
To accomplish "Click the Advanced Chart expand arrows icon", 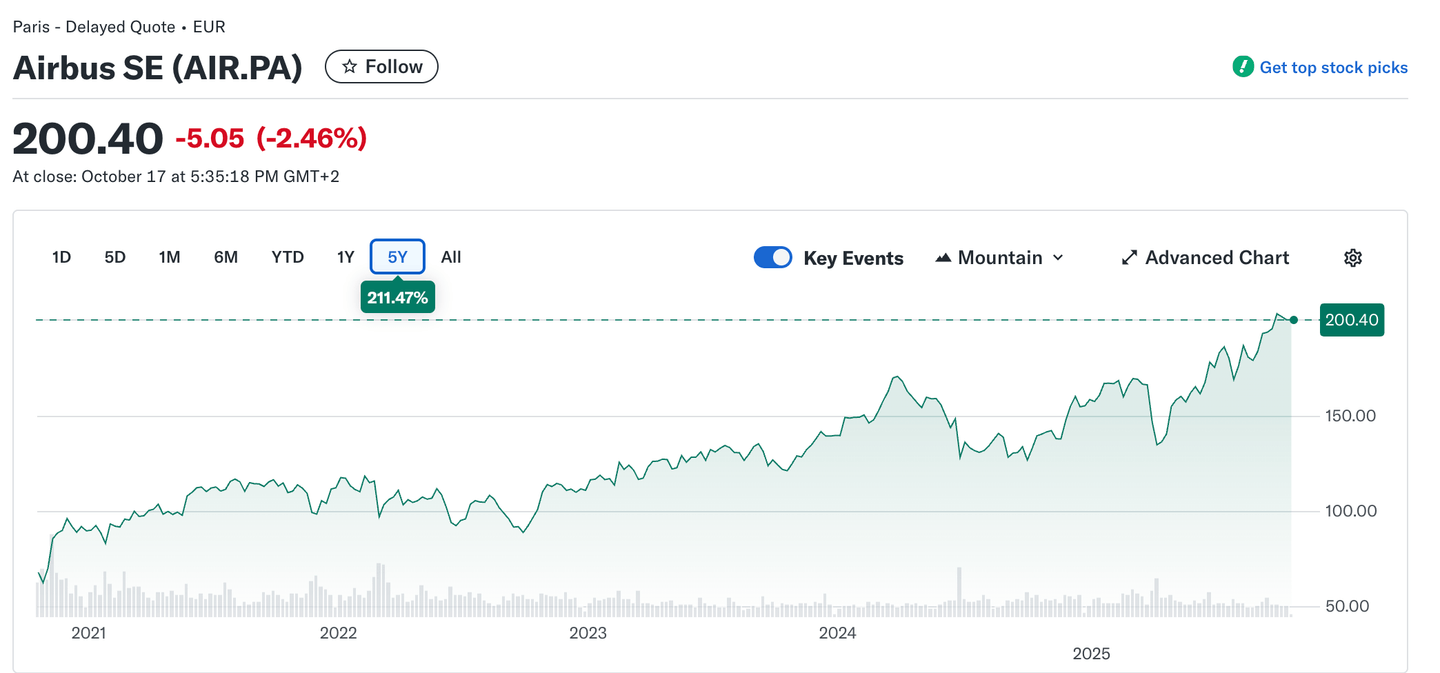I will click(1129, 258).
